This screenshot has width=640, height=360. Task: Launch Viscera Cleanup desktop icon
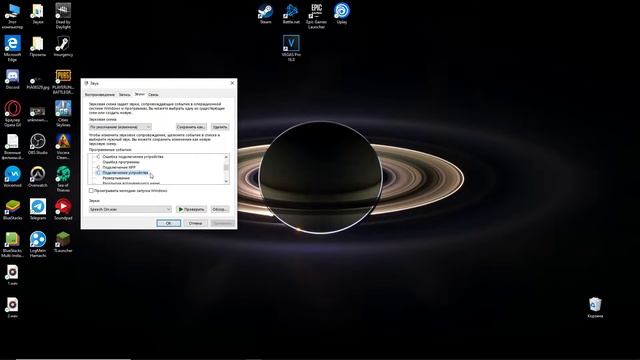click(x=63, y=146)
